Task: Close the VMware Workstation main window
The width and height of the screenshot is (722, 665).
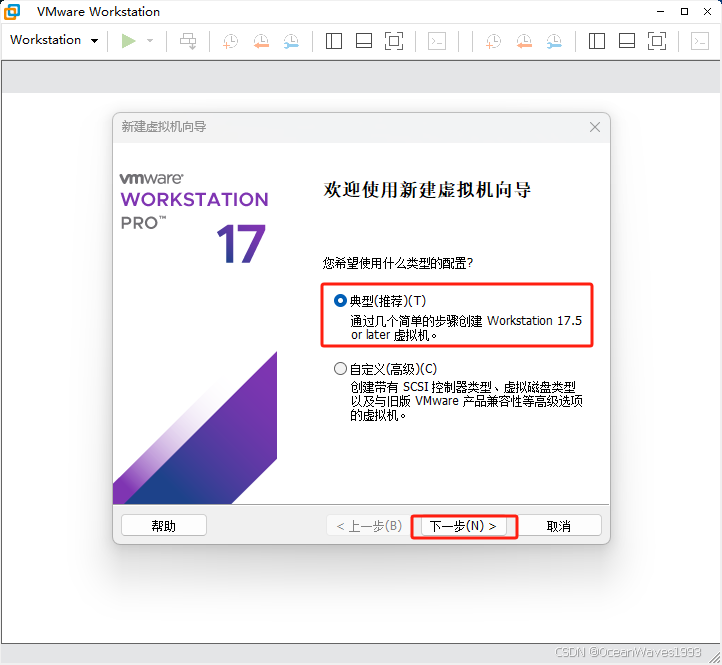Action: (x=707, y=12)
